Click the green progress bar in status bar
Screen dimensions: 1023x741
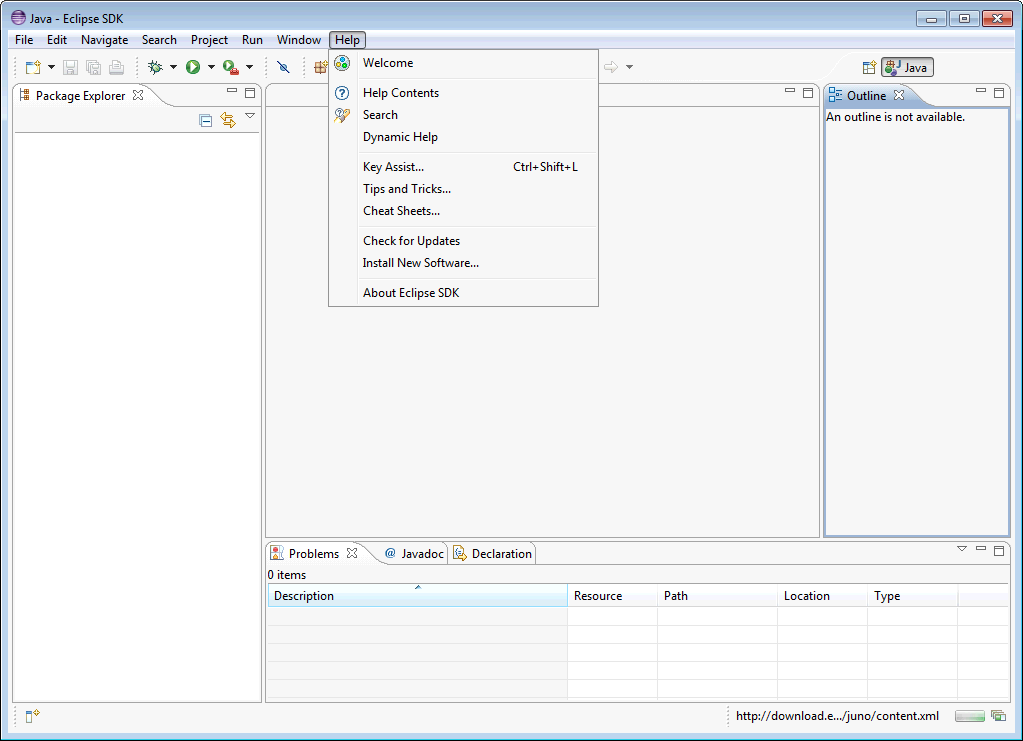point(969,716)
